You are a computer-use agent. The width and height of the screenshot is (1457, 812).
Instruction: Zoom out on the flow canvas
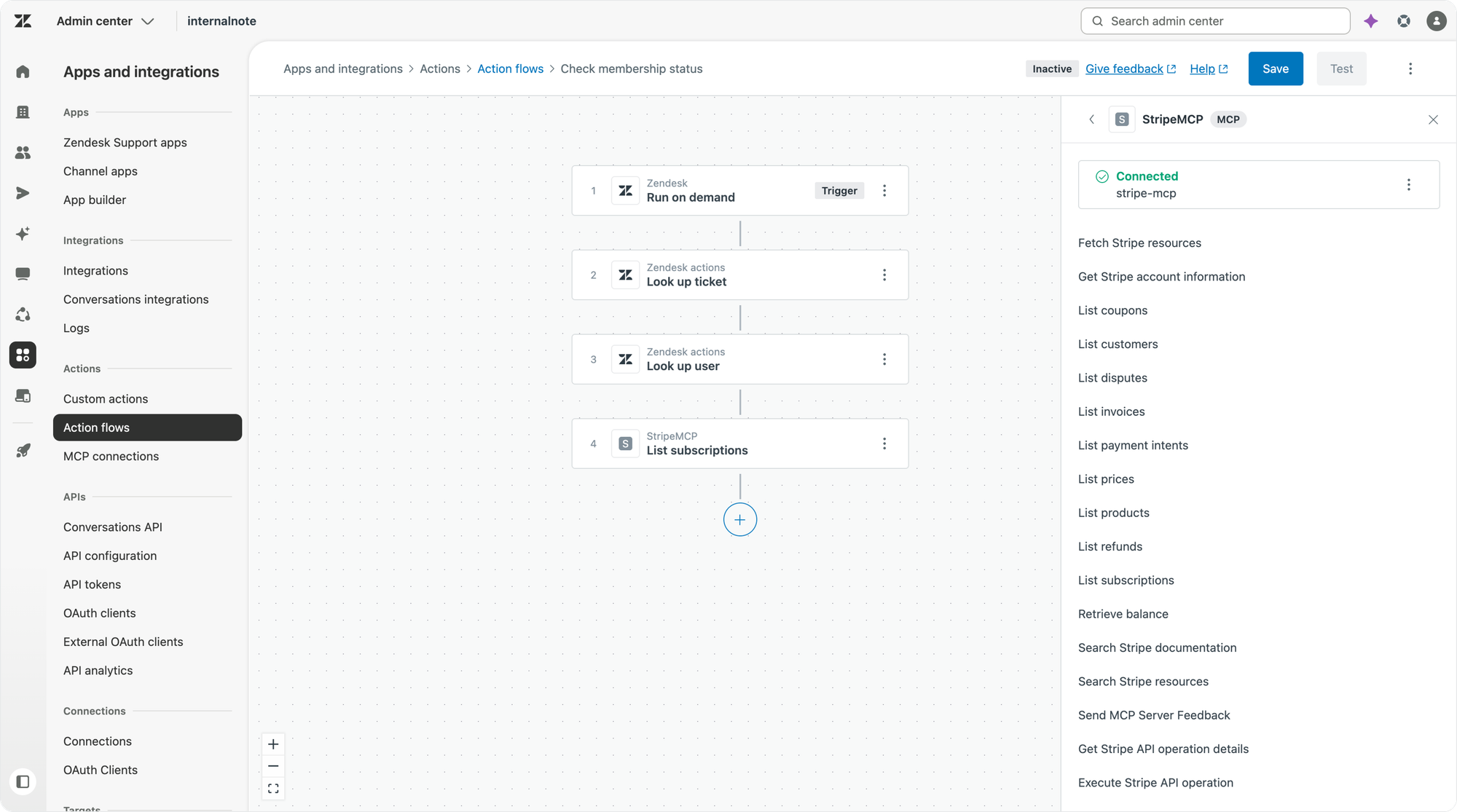pyautogui.click(x=273, y=766)
